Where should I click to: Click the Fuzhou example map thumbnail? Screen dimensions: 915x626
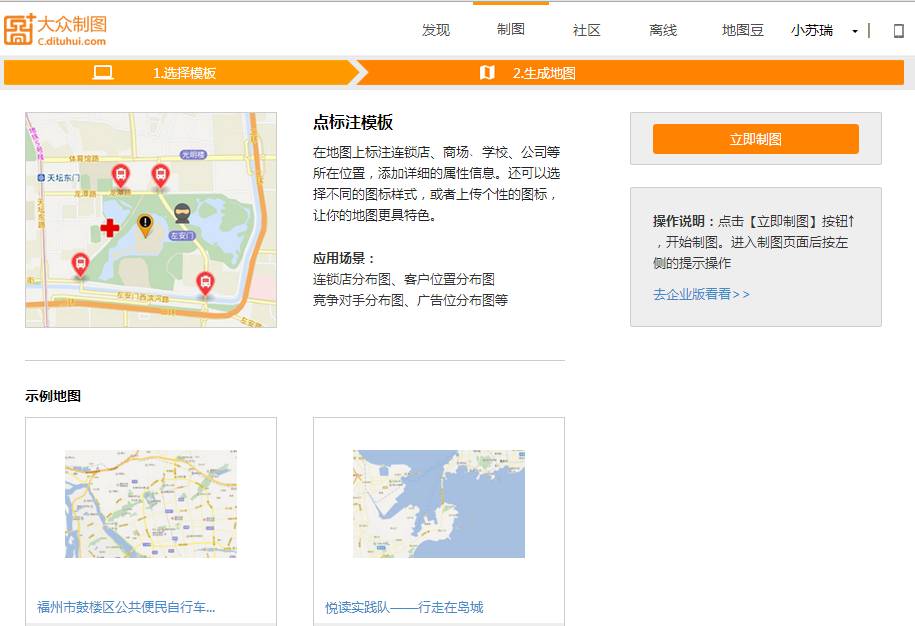click(151, 503)
